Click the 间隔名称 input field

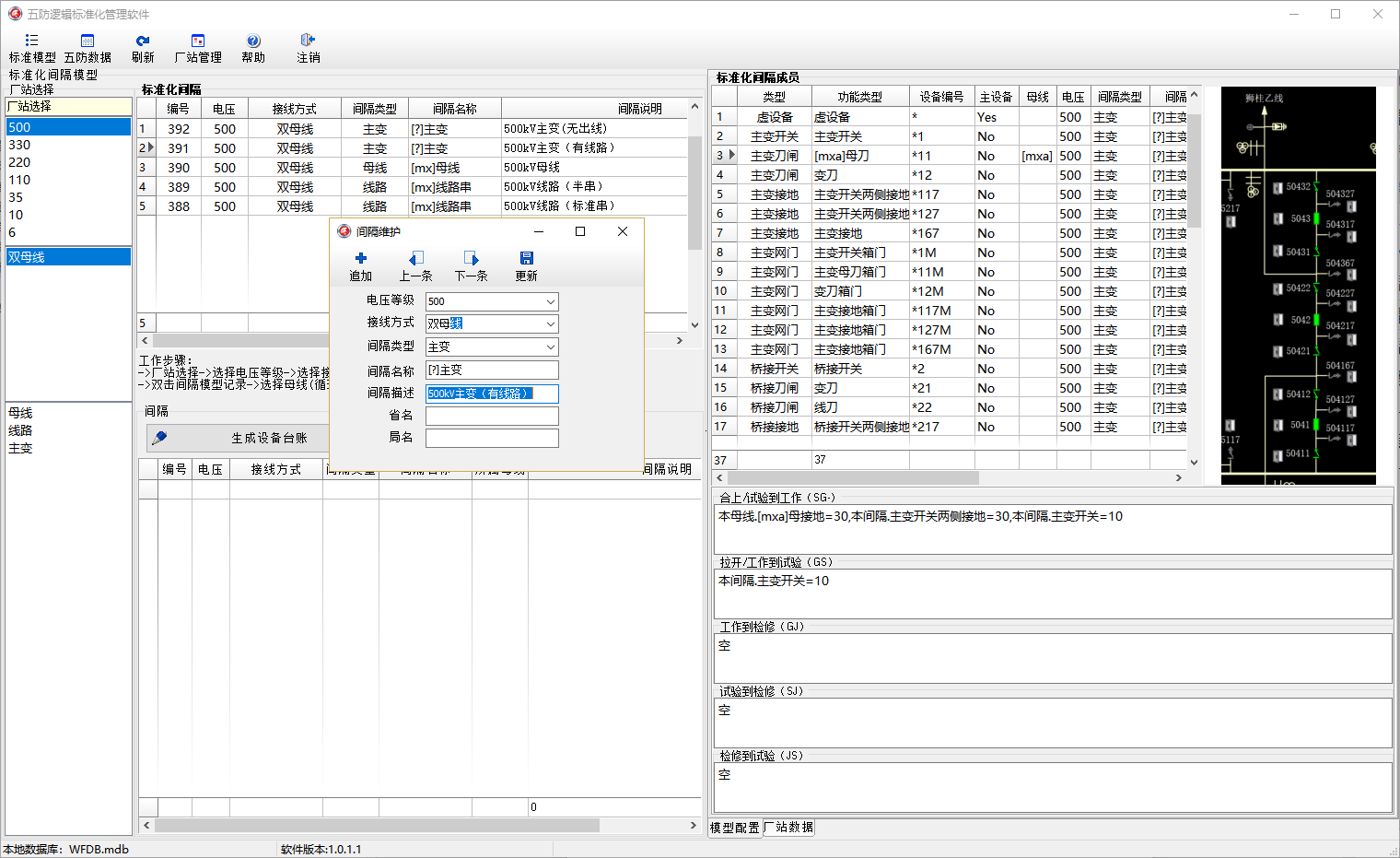click(492, 370)
